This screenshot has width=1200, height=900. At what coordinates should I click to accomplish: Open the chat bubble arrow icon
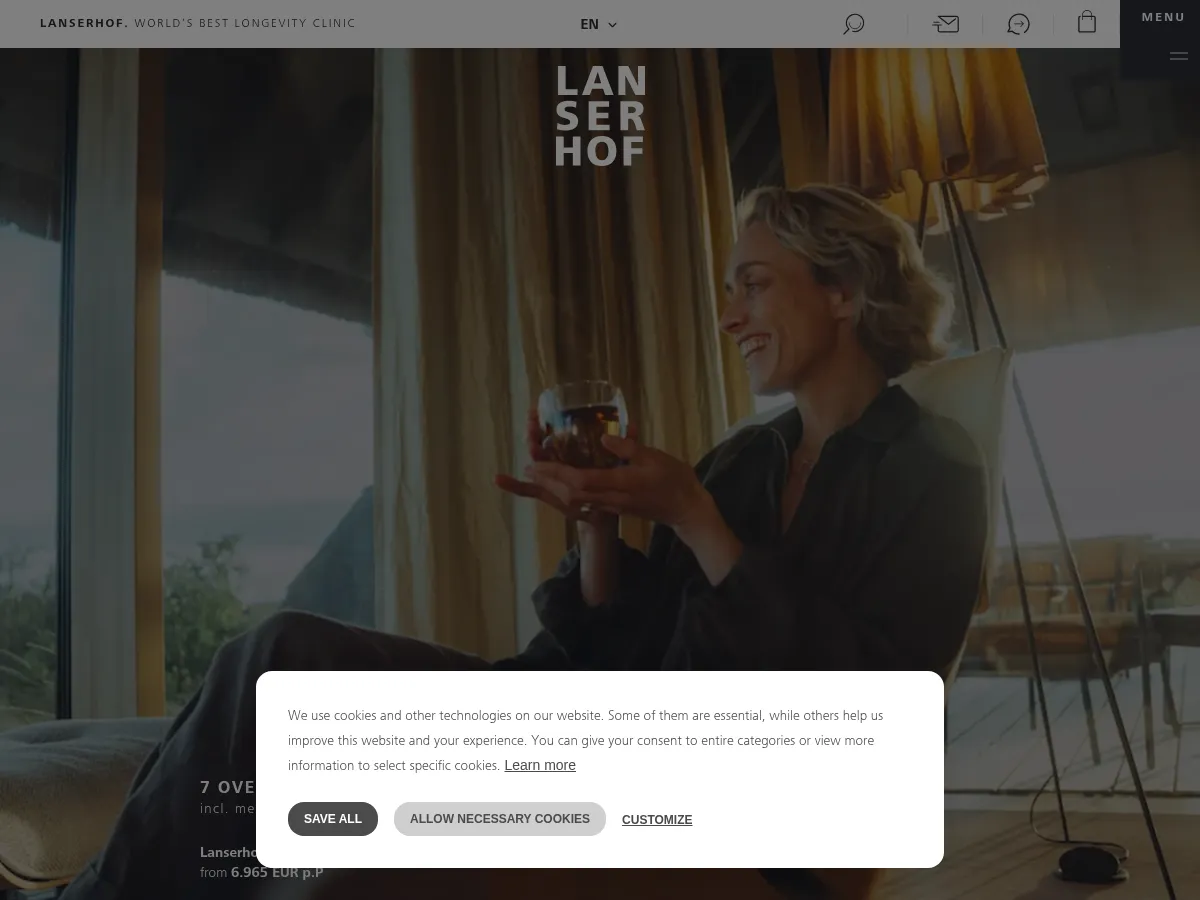pos(1018,24)
